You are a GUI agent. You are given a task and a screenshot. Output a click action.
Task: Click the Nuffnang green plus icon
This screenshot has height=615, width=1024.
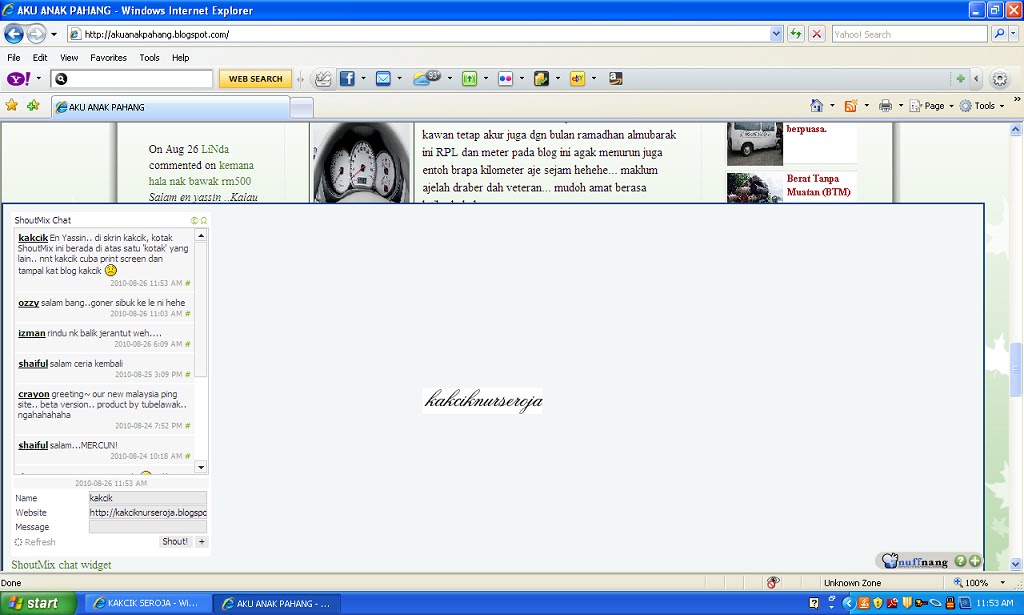(x=975, y=561)
